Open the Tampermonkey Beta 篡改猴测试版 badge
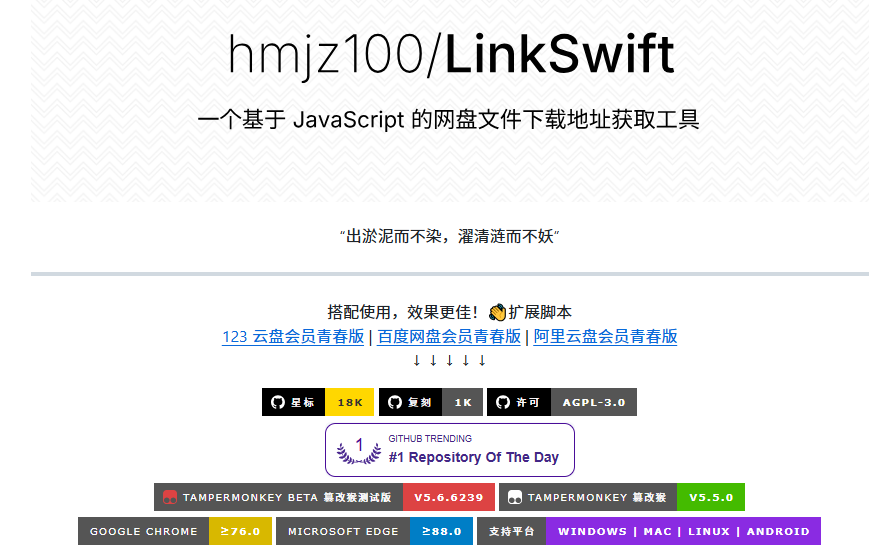 pyautogui.click(x=324, y=497)
